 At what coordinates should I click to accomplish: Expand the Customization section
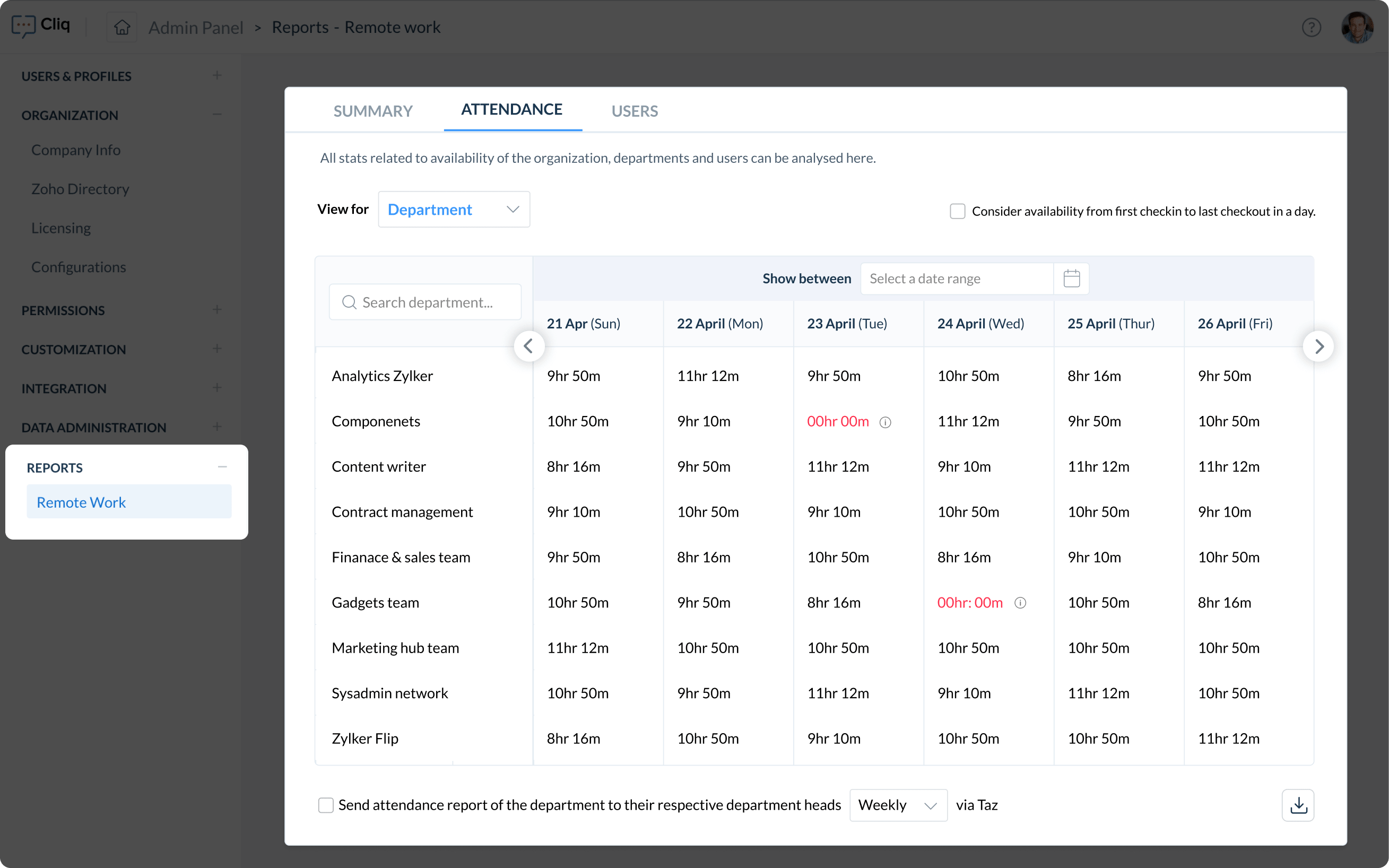(217, 349)
